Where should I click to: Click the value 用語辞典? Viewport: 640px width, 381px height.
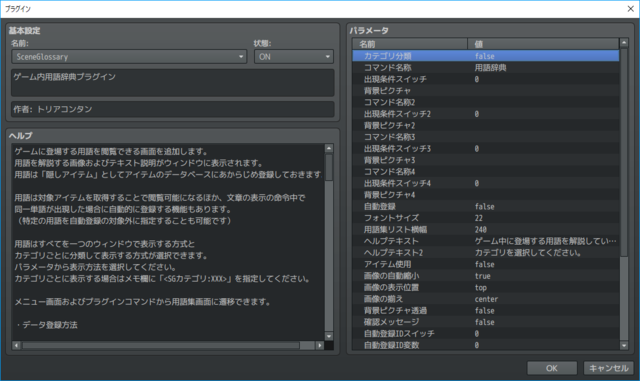click(x=490, y=67)
